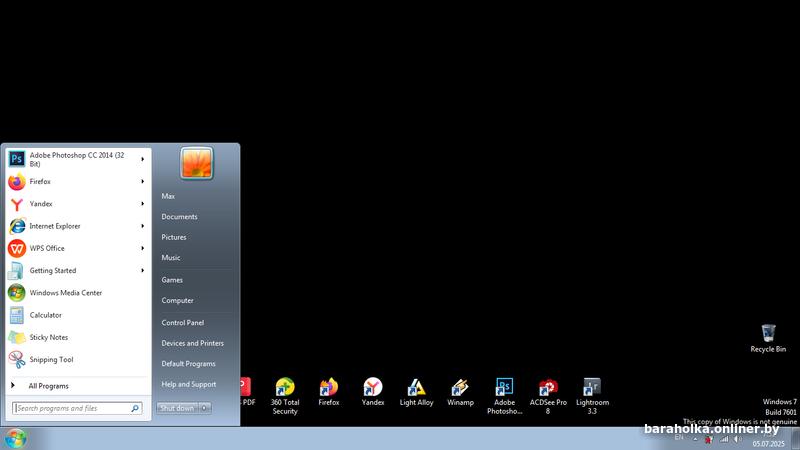Screen dimensions: 800x450
Task: Open network signal icon in system tray
Action: pos(724,439)
